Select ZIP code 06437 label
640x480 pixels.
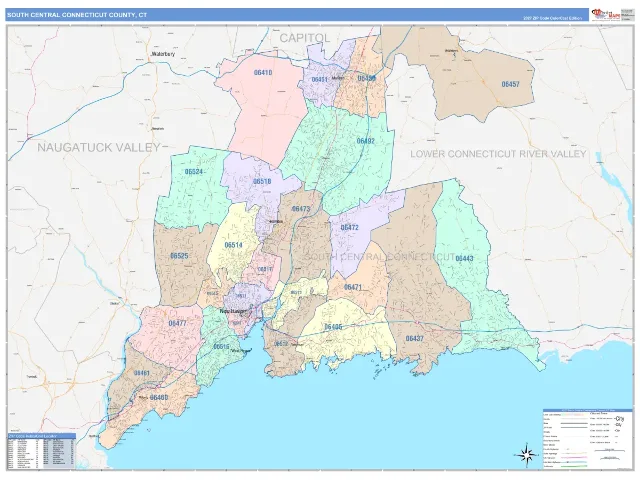[x=415, y=338]
